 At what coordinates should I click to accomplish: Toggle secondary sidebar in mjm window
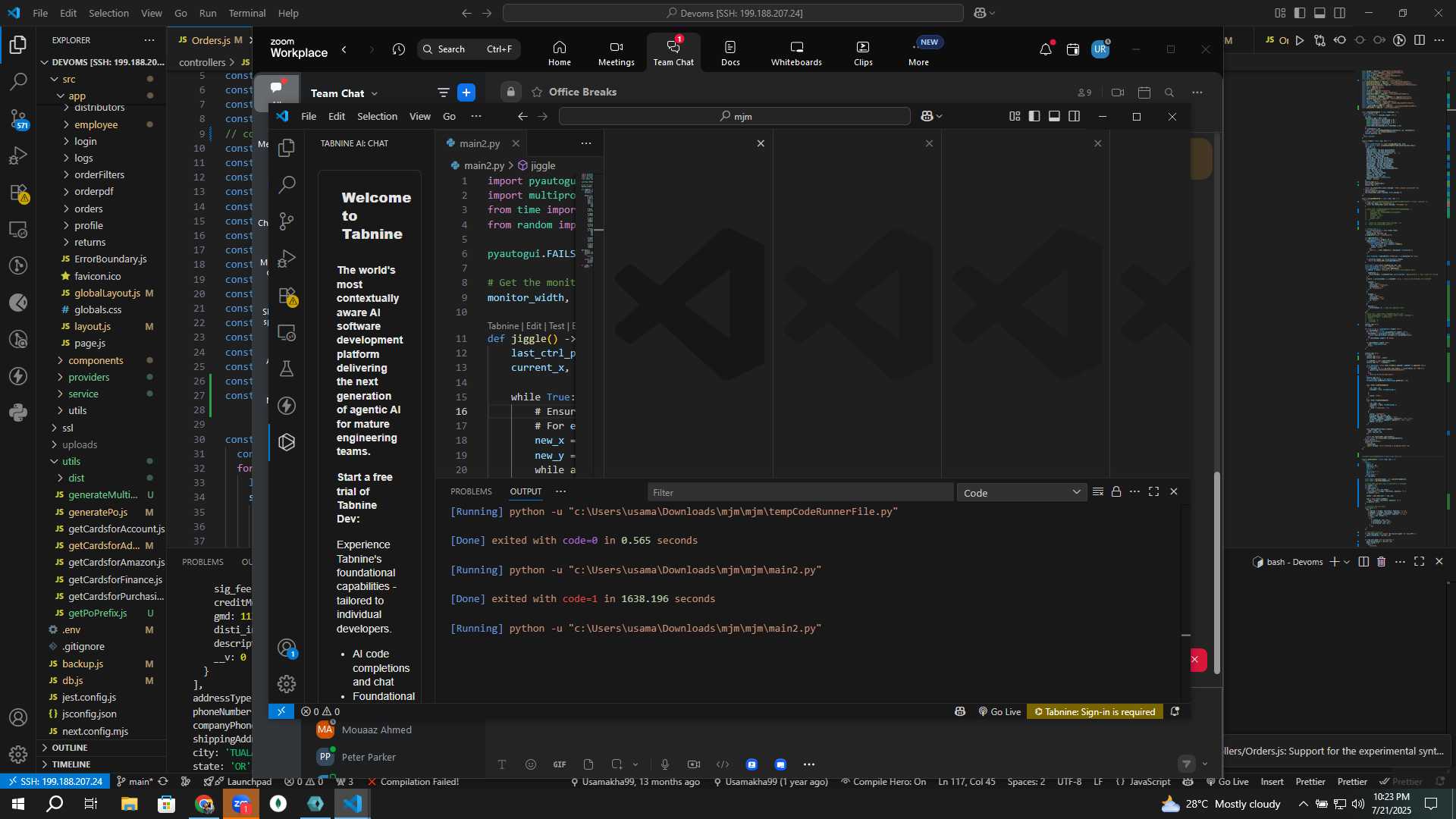tap(1074, 116)
